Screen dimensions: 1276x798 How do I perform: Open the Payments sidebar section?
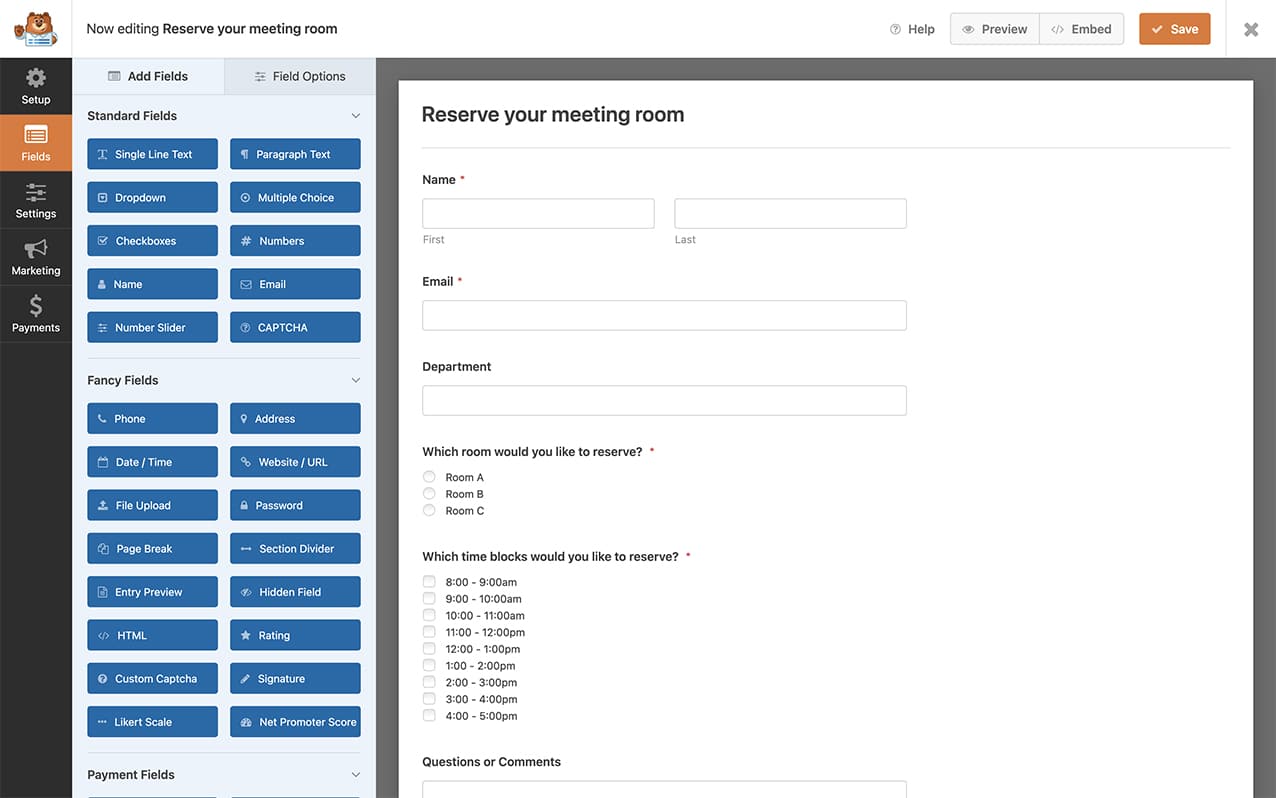(x=35, y=313)
